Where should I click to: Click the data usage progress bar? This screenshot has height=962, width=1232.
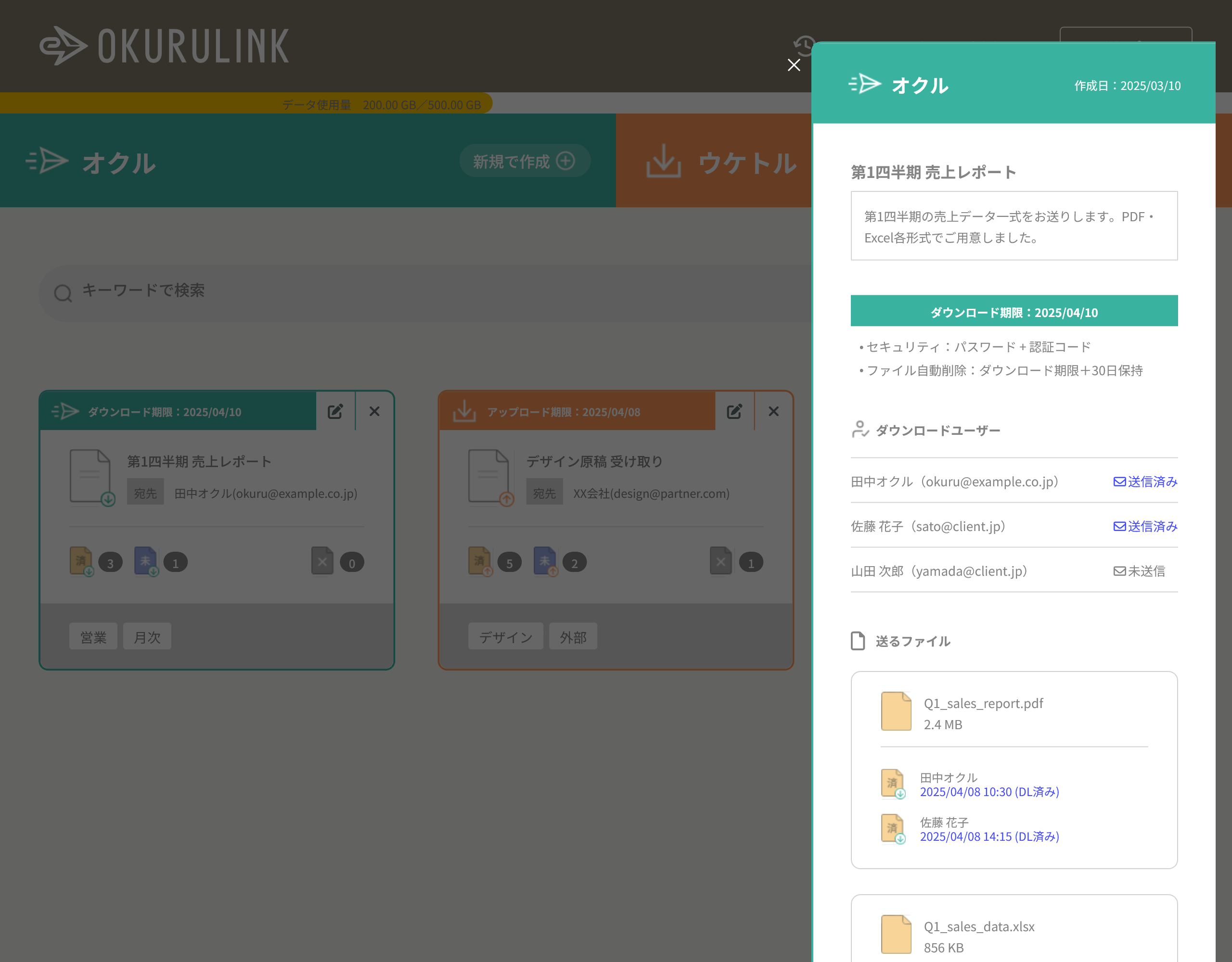tap(246, 104)
